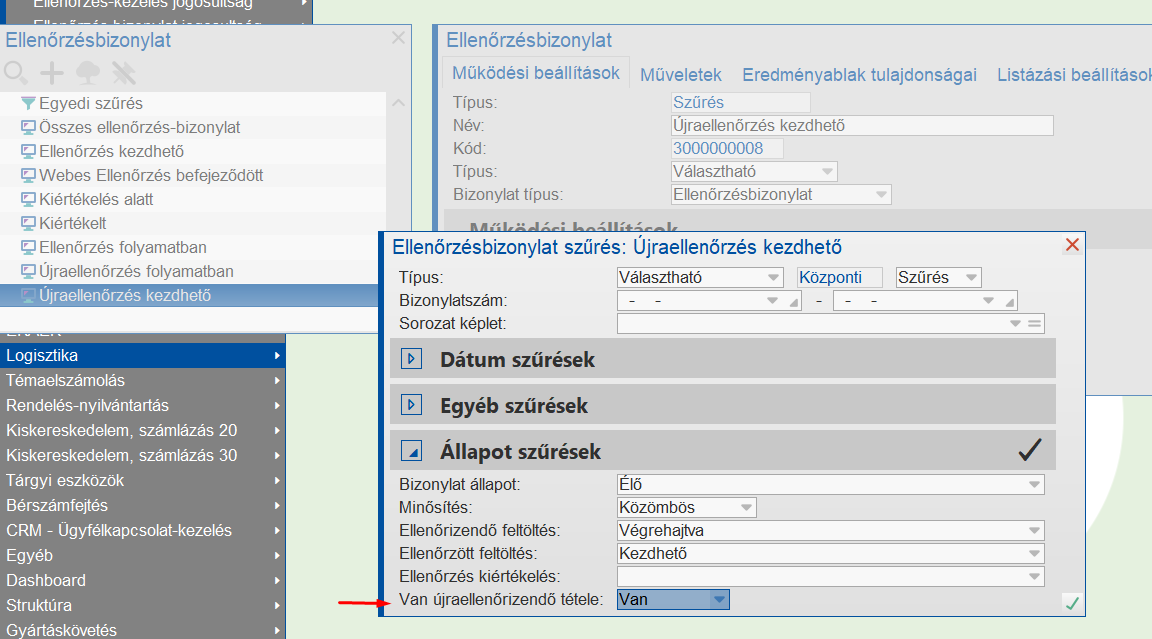Open Rendelés-nyilvántartás menu
The width and height of the screenshot is (1152, 639).
(x=143, y=405)
